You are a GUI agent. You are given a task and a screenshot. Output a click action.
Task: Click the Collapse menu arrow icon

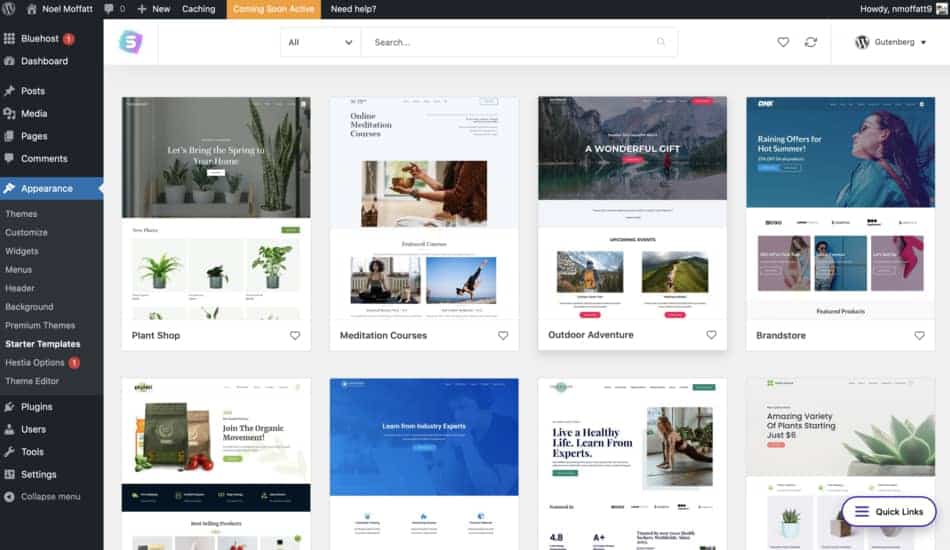[9, 497]
